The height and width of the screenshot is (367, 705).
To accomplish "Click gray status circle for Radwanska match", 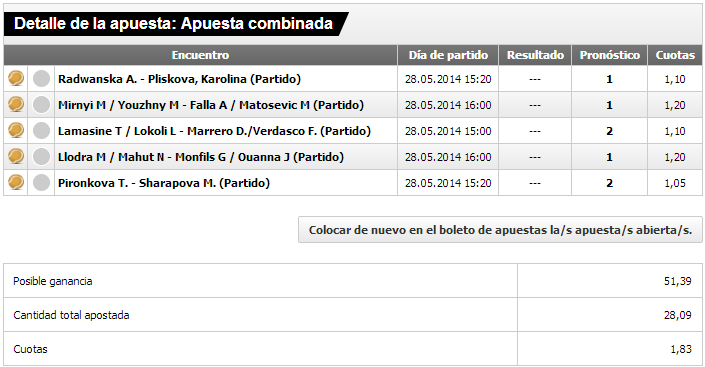I will (x=41, y=79).
